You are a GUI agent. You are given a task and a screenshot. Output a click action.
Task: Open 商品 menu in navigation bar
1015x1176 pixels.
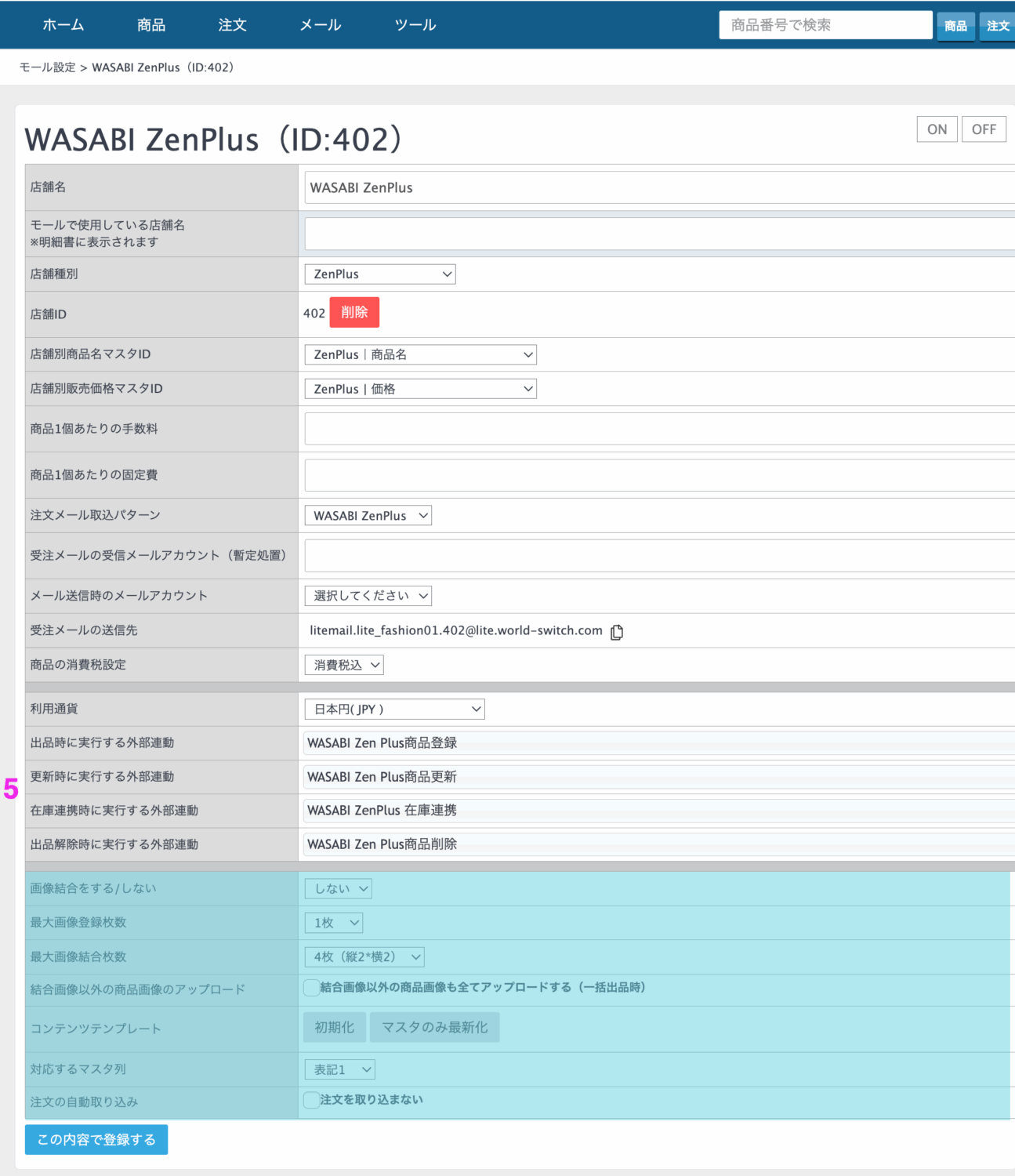[151, 25]
